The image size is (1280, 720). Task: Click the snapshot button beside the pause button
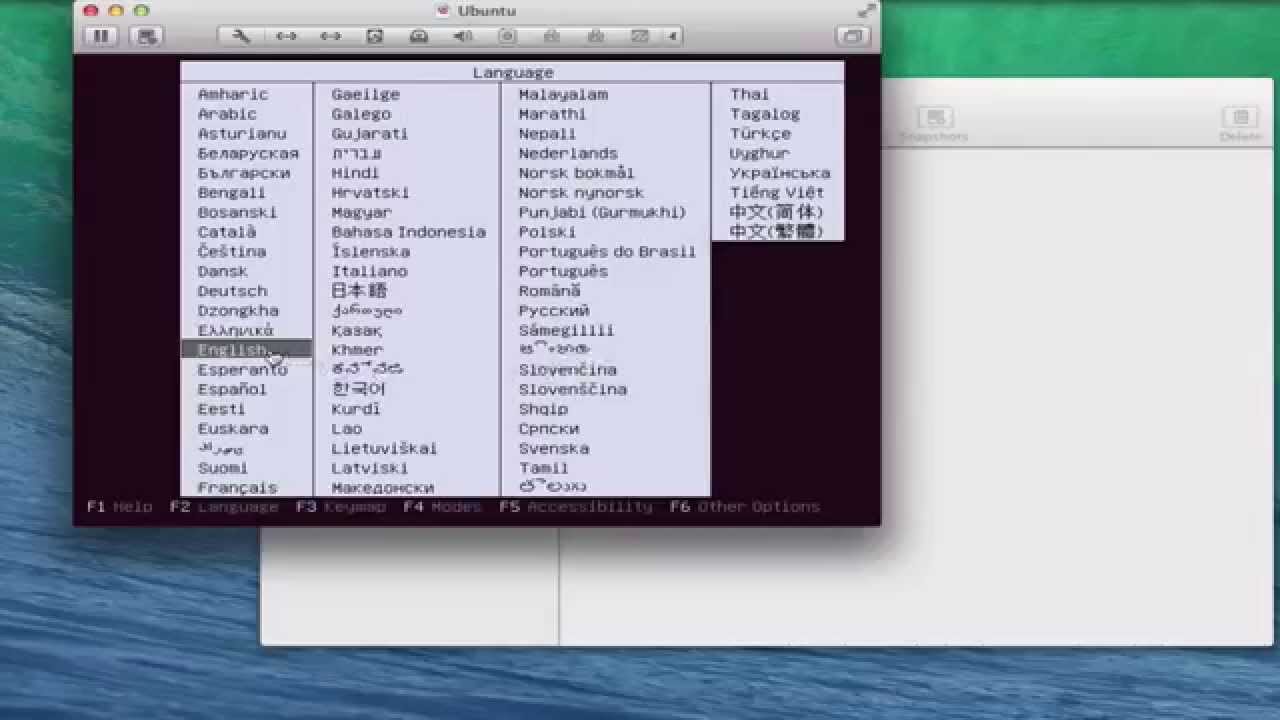click(147, 36)
